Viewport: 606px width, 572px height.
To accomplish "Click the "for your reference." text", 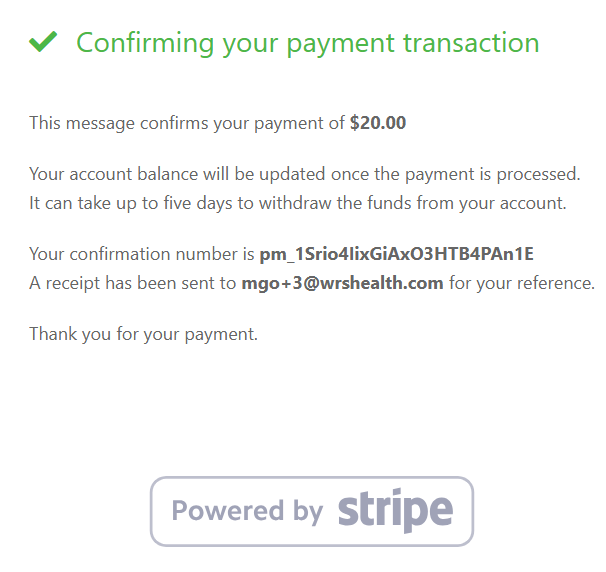I will pyautogui.click(x=521, y=283).
